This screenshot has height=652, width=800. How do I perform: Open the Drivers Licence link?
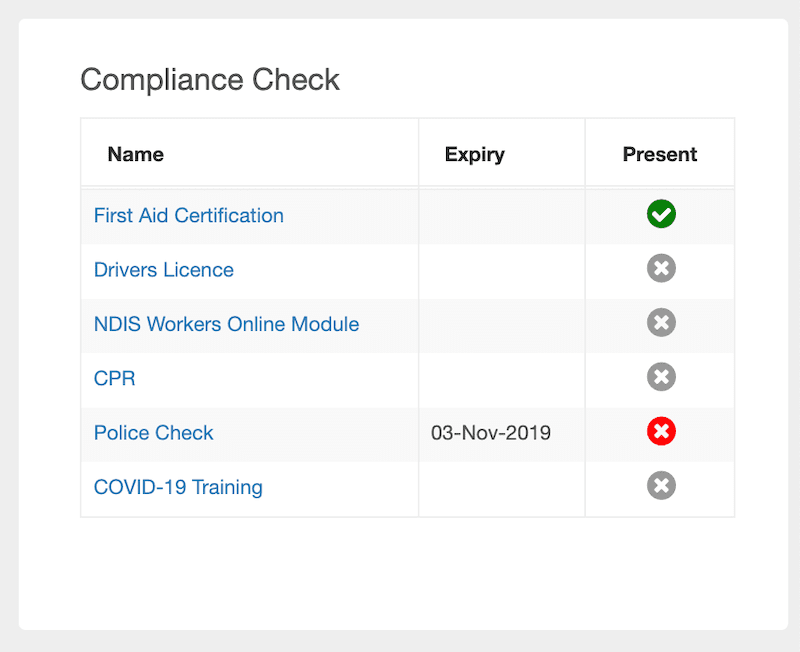point(164,270)
